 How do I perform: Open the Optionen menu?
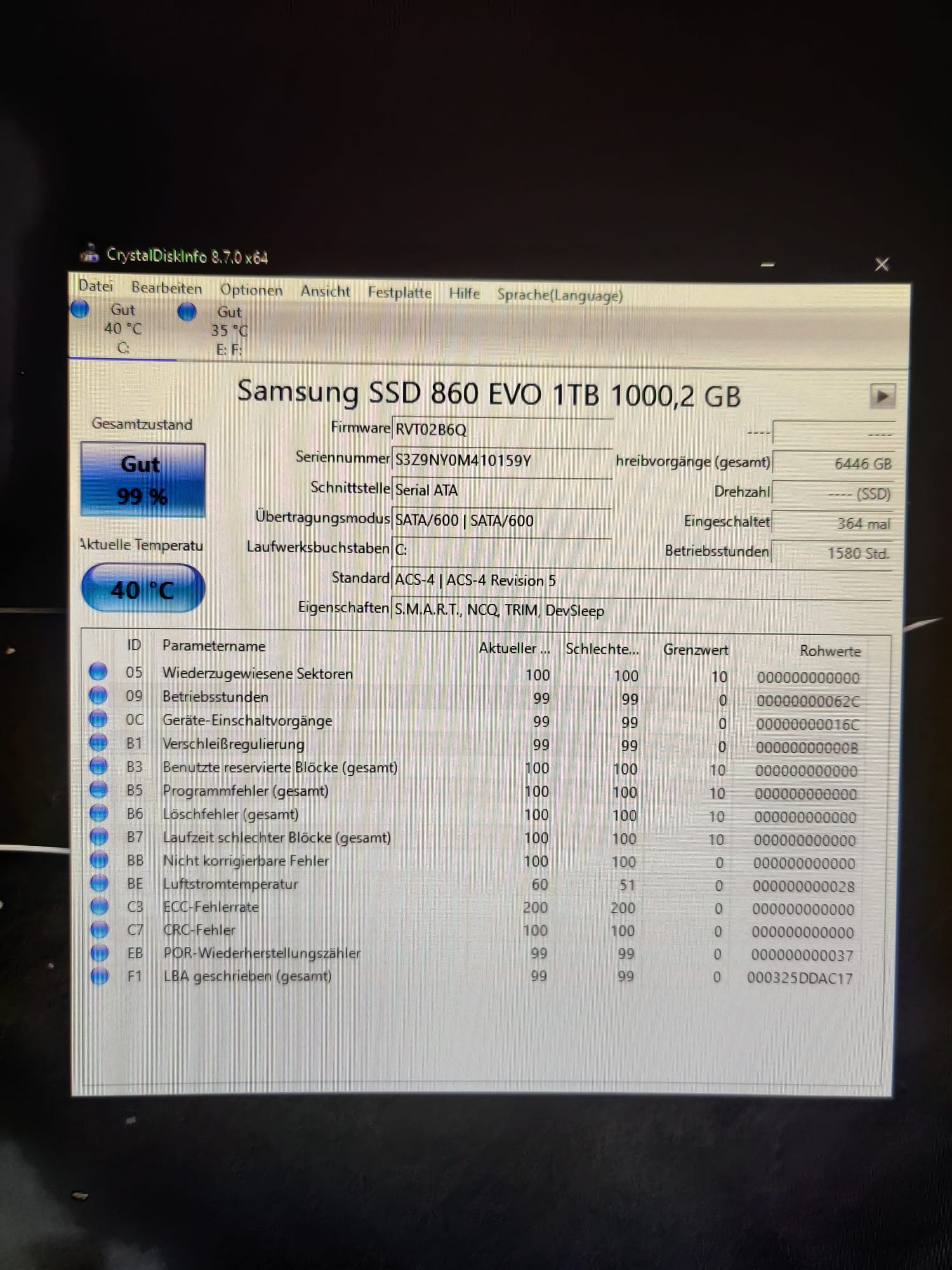(251, 290)
